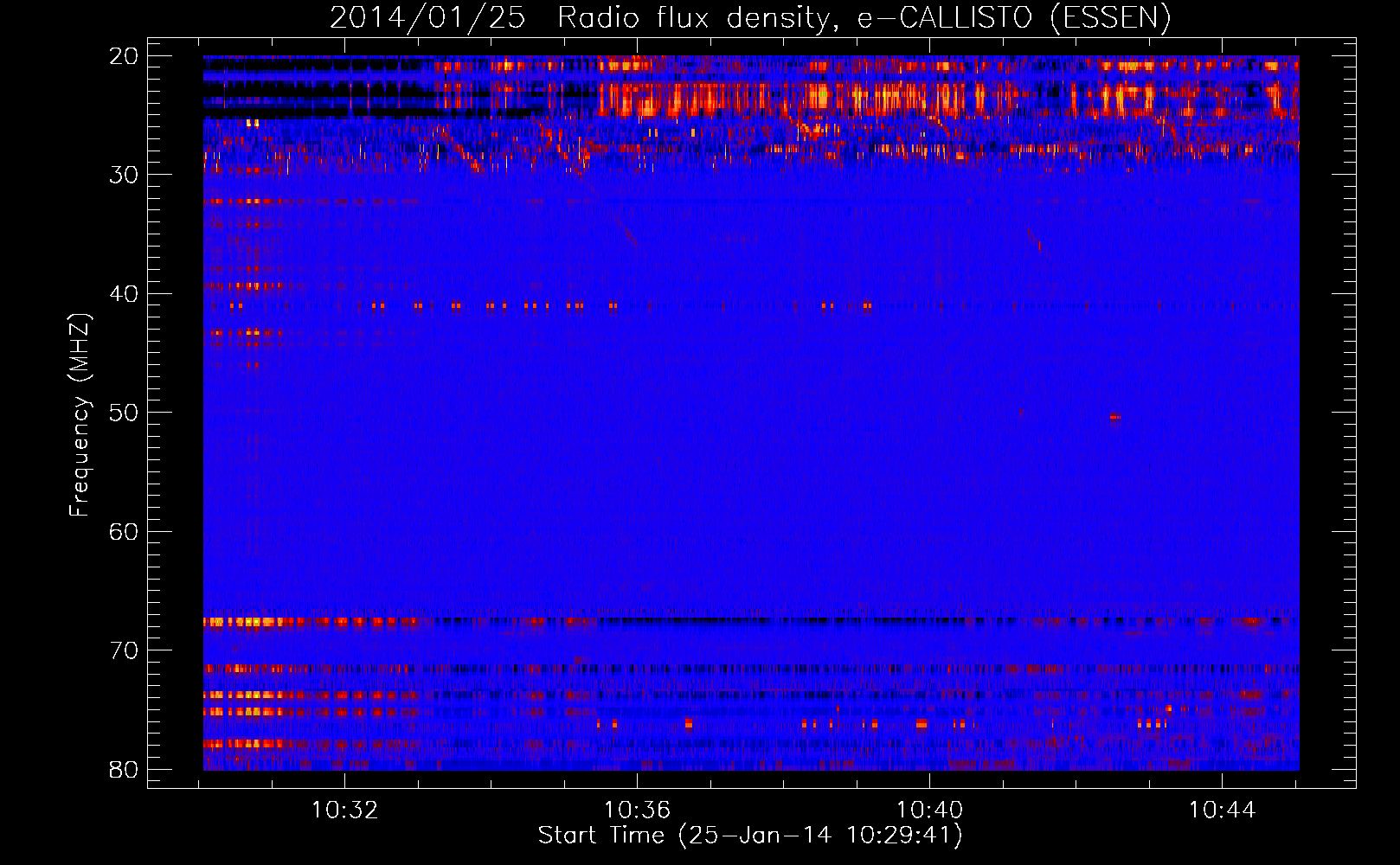
Task: Click the isolated red burst at 50 MHz
Action: [x=1115, y=418]
